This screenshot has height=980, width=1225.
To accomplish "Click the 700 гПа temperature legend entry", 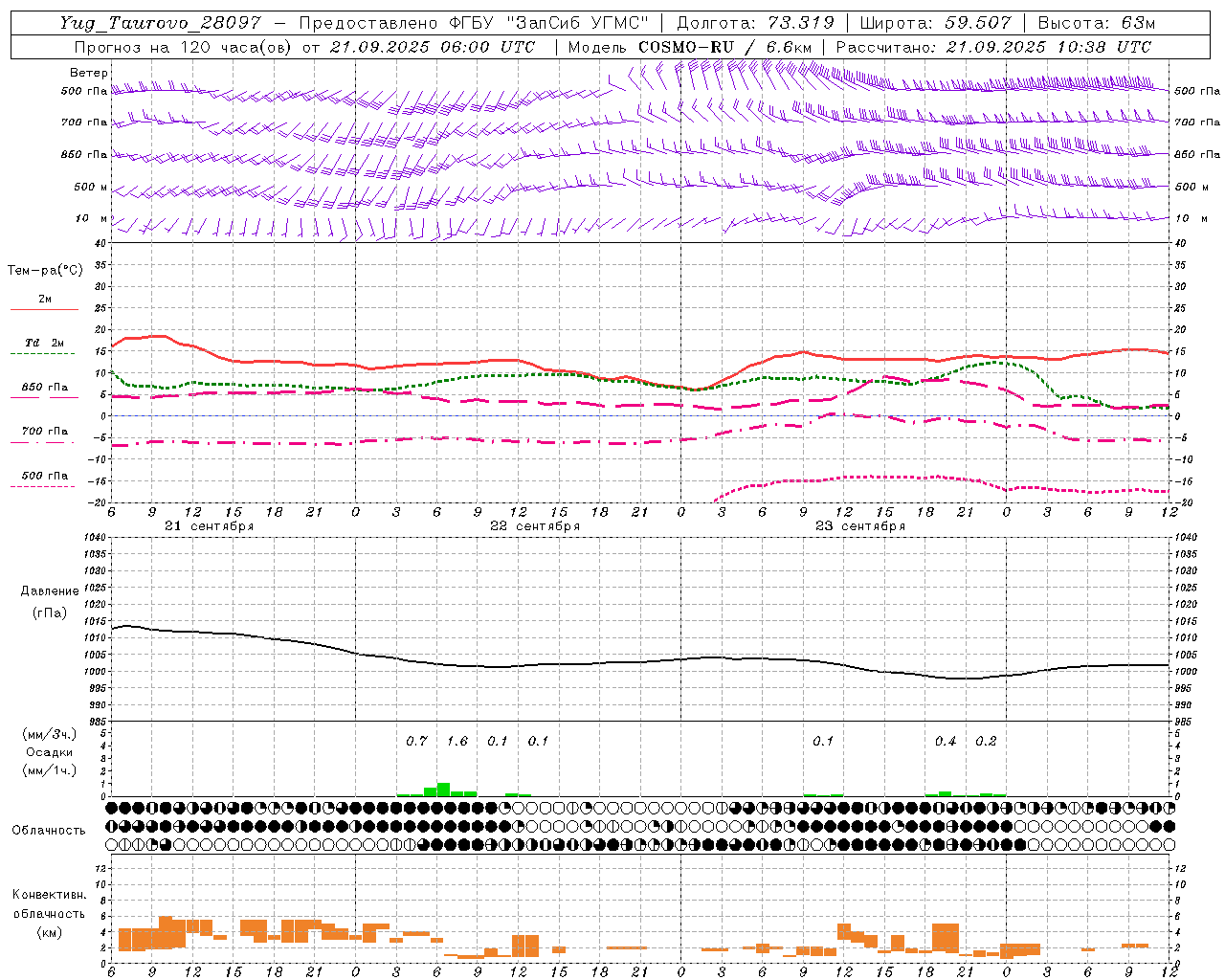I will (x=45, y=432).
